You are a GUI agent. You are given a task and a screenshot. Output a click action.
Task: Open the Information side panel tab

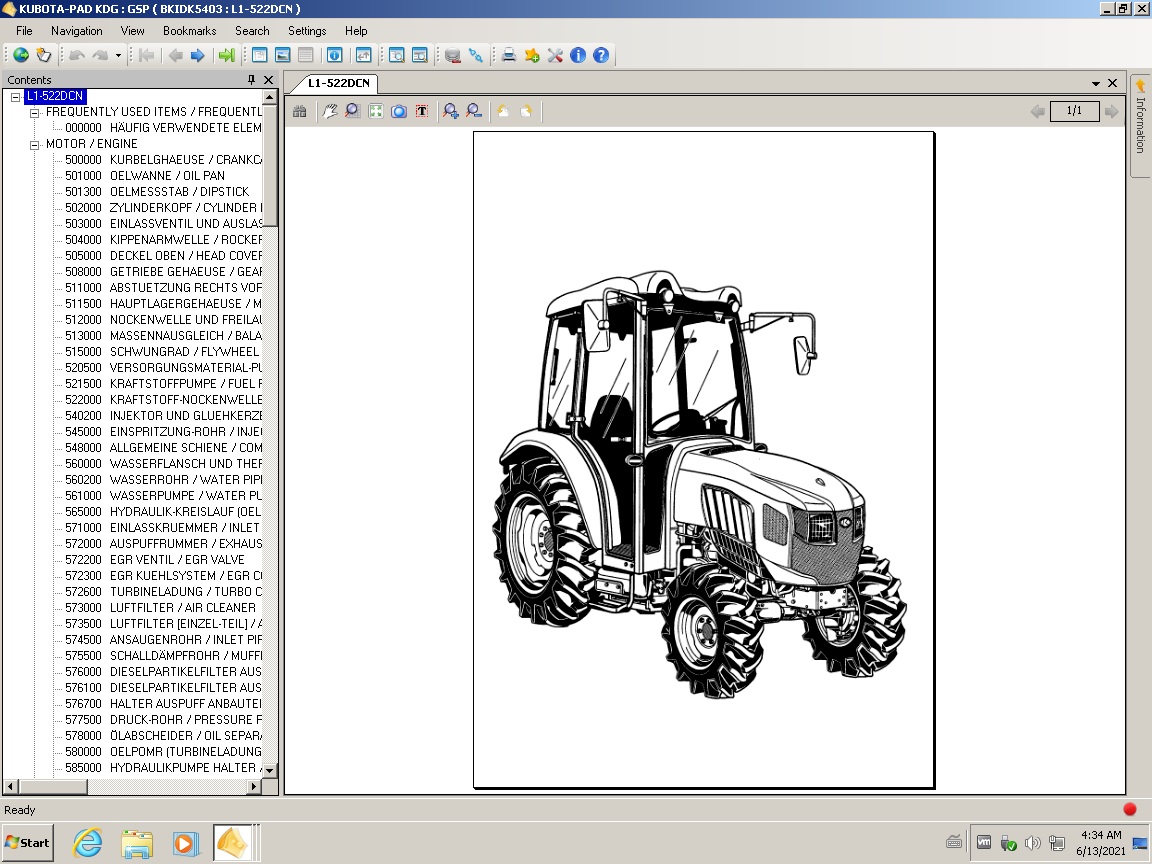click(x=1140, y=125)
